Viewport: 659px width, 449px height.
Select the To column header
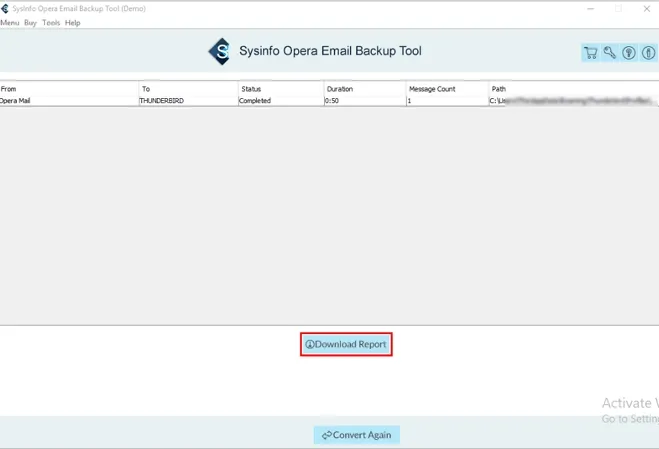tap(189, 89)
